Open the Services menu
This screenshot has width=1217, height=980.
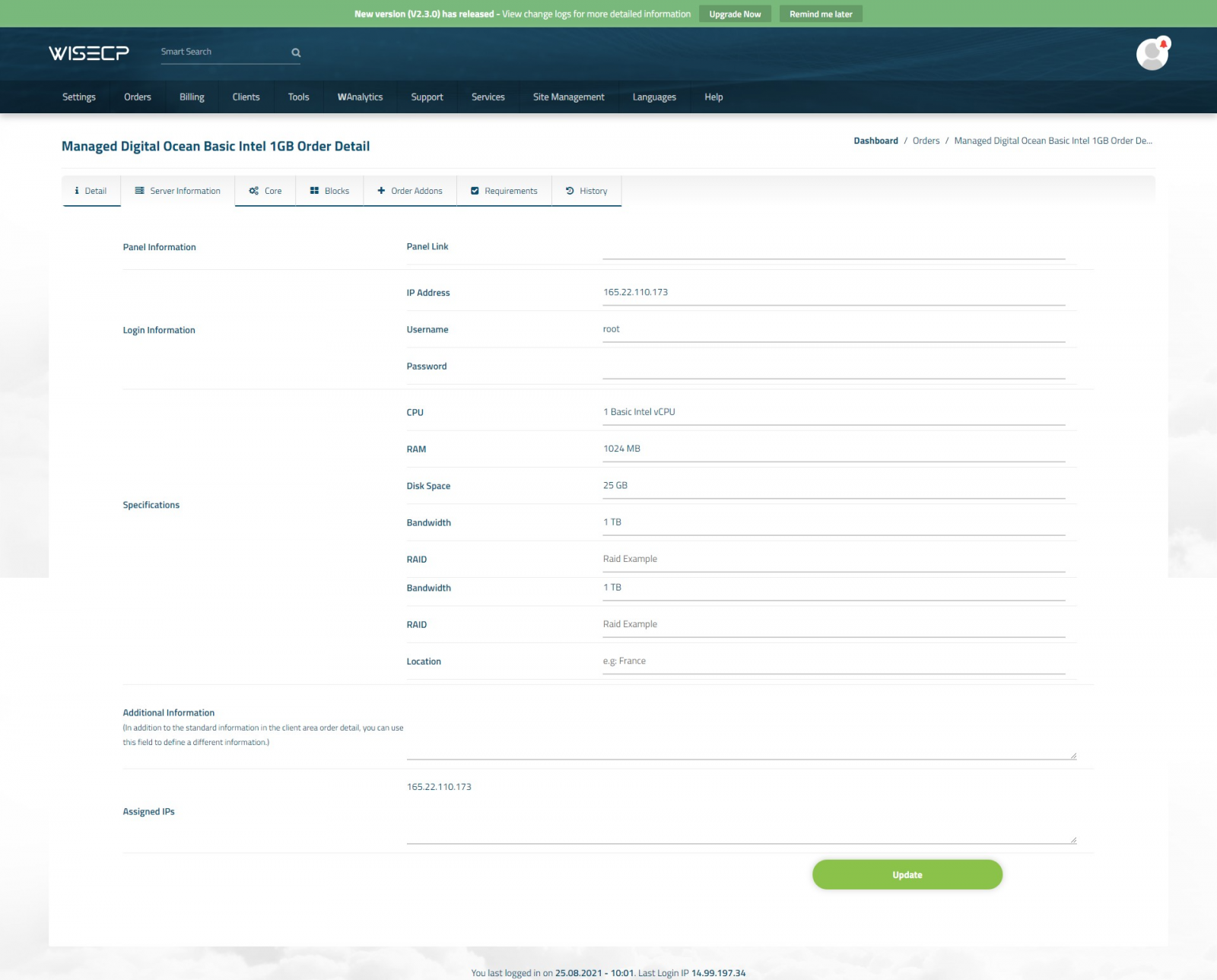[x=488, y=97]
